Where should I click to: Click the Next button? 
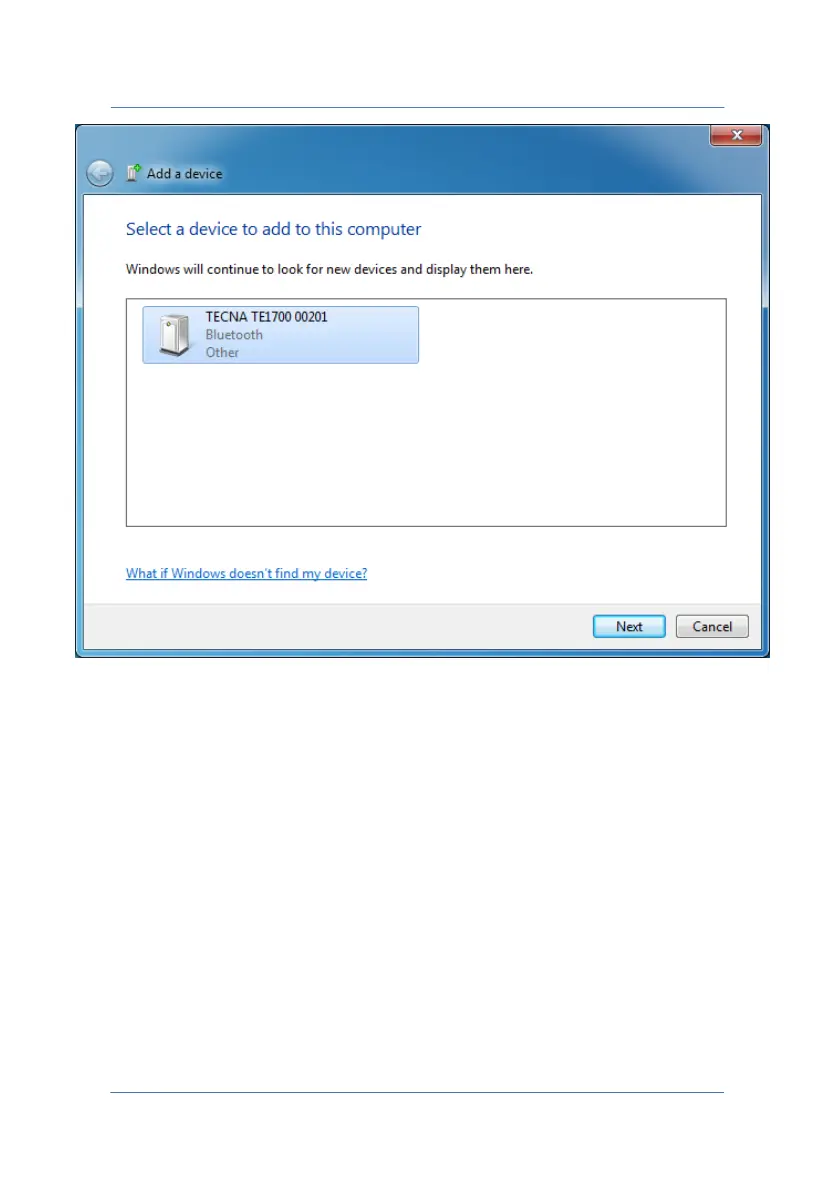point(629,627)
